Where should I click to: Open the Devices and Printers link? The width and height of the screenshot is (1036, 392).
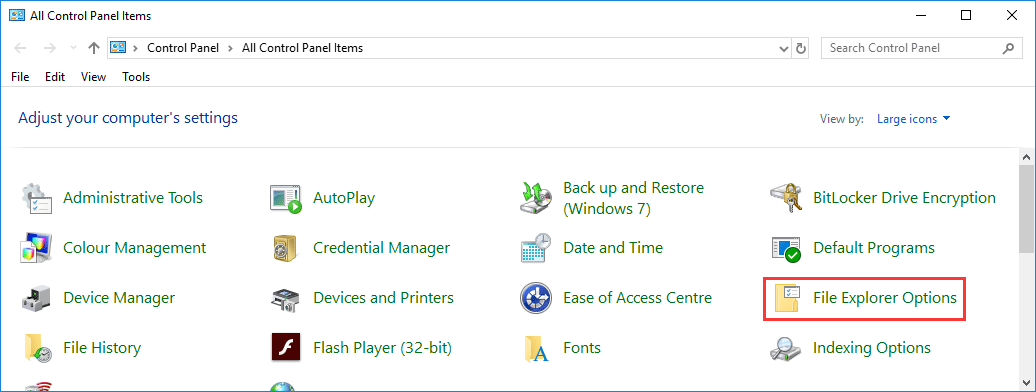coord(383,298)
